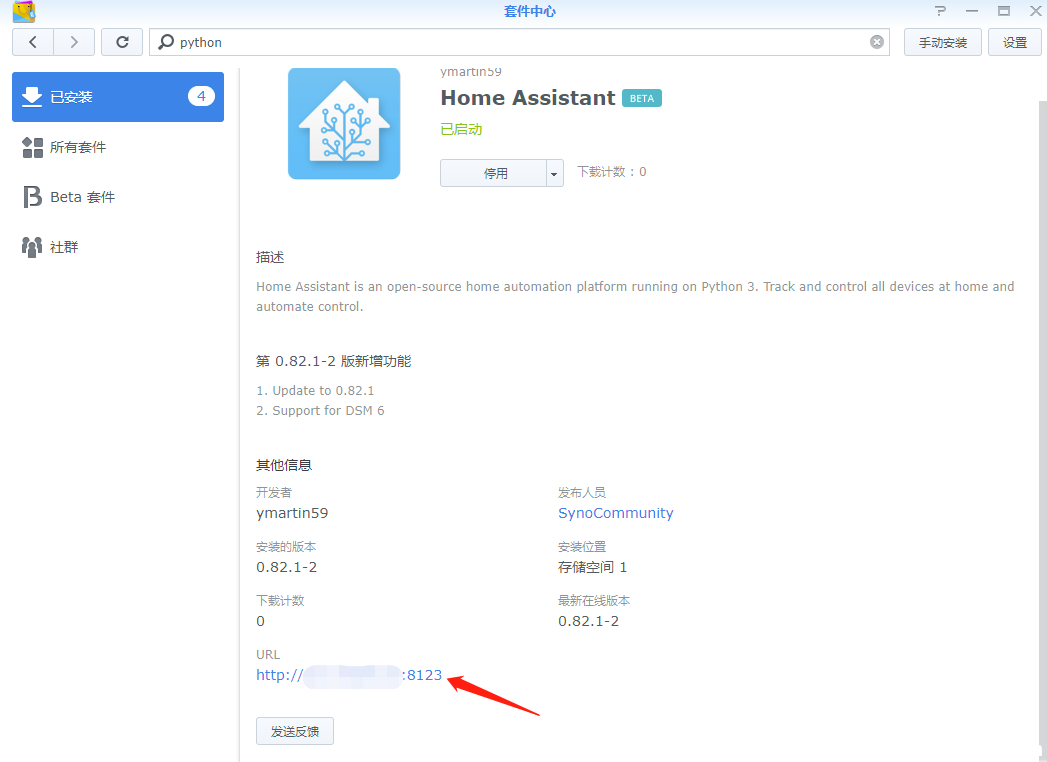Refresh the package list
Screen dimensions: 1047x762
pyautogui.click(x=122, y=42)
